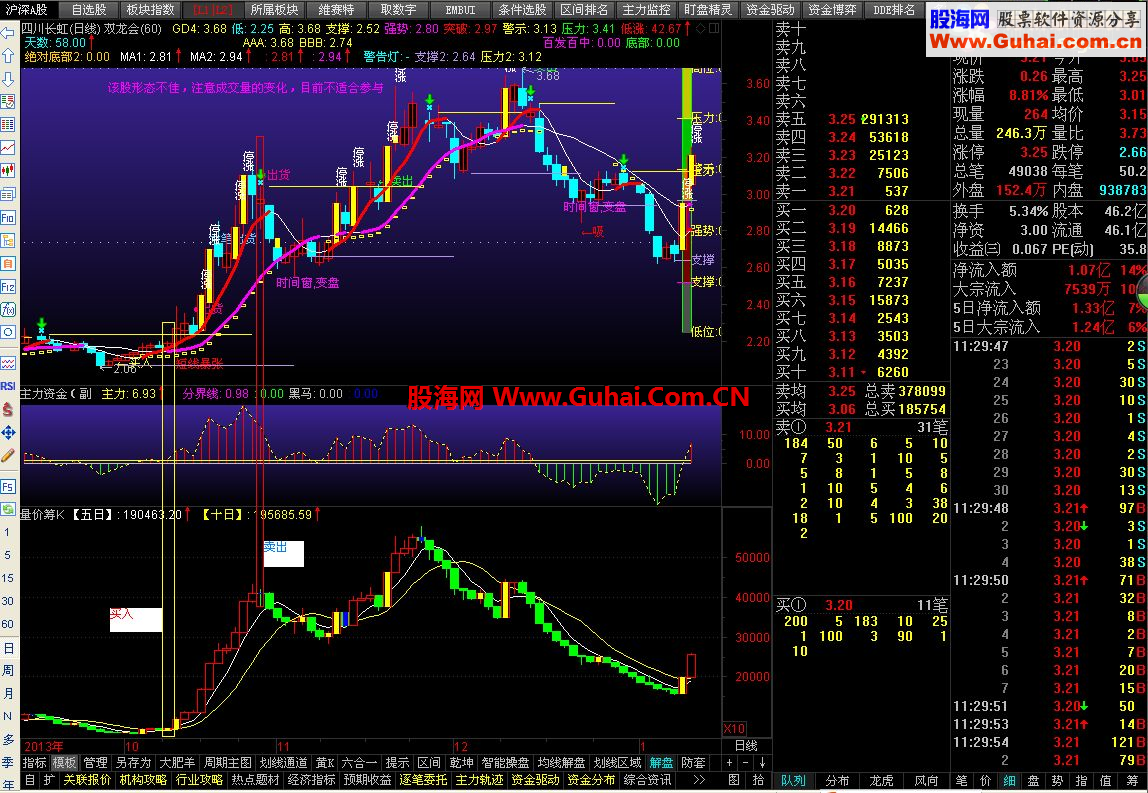
Task: Click the plus zoom button beside 日线
Action: pos(729,762)
